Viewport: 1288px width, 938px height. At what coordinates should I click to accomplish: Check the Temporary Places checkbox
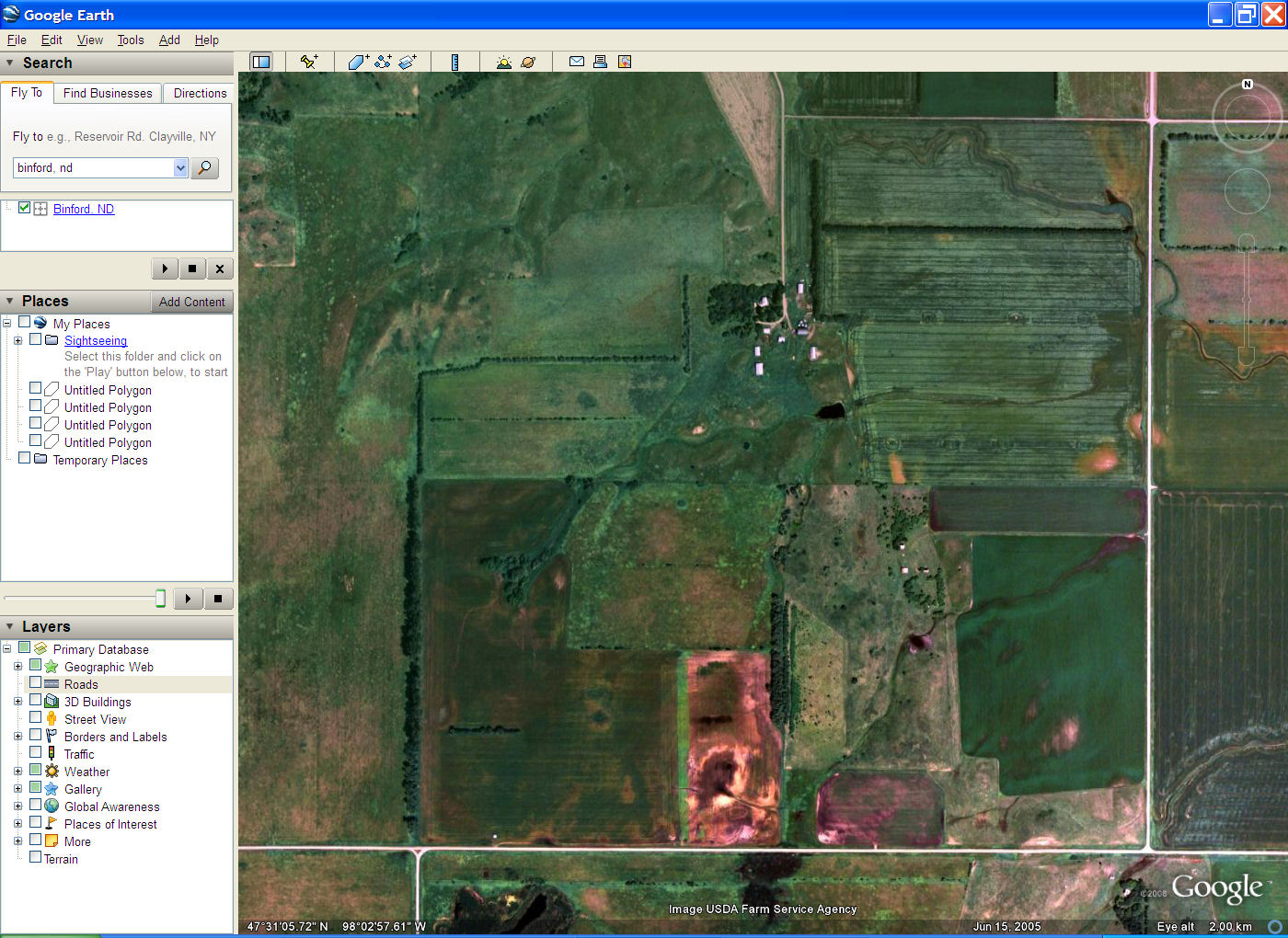(x=25, y=458)
